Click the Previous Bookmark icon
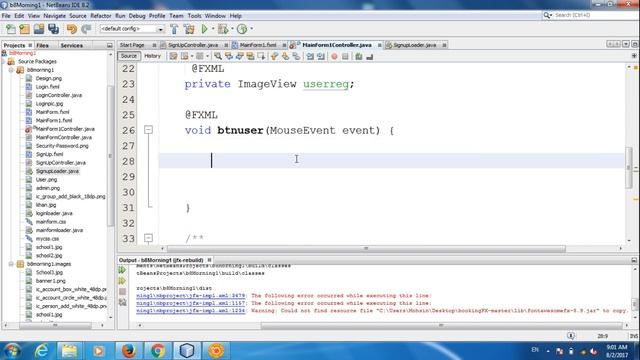The height and width of the screenshot is (360, 640). (274, 56)
